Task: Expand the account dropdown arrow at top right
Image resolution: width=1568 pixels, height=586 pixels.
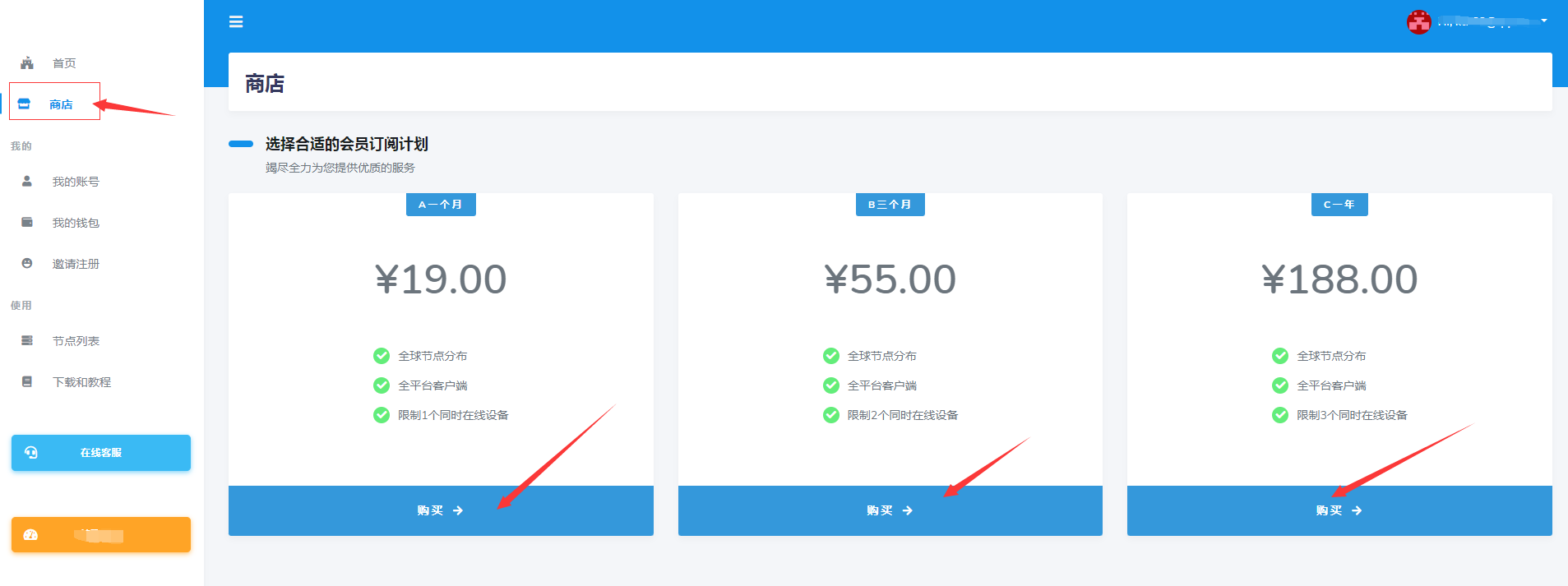Action: (1544, 21)
